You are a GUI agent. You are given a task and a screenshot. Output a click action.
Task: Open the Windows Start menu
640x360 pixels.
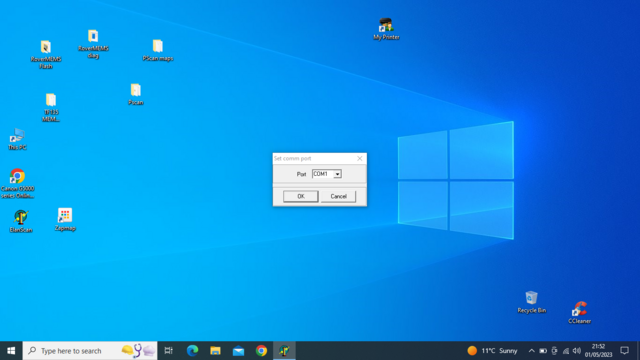click(11, 351)
